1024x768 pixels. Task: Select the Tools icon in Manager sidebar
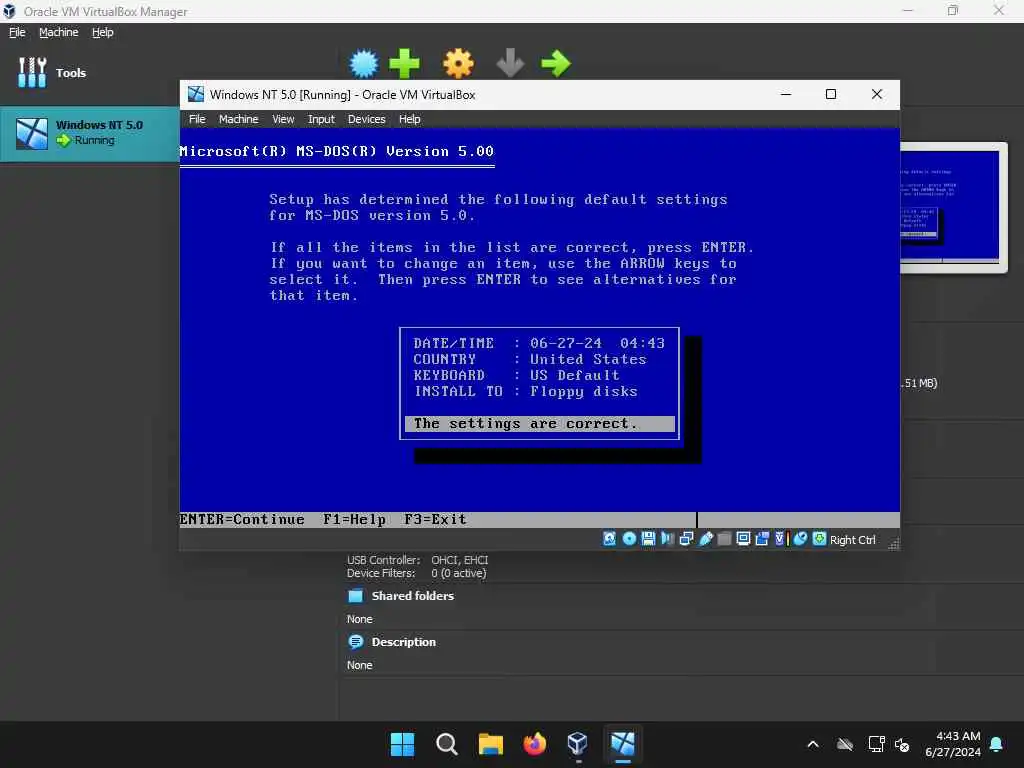coord(32,72)
